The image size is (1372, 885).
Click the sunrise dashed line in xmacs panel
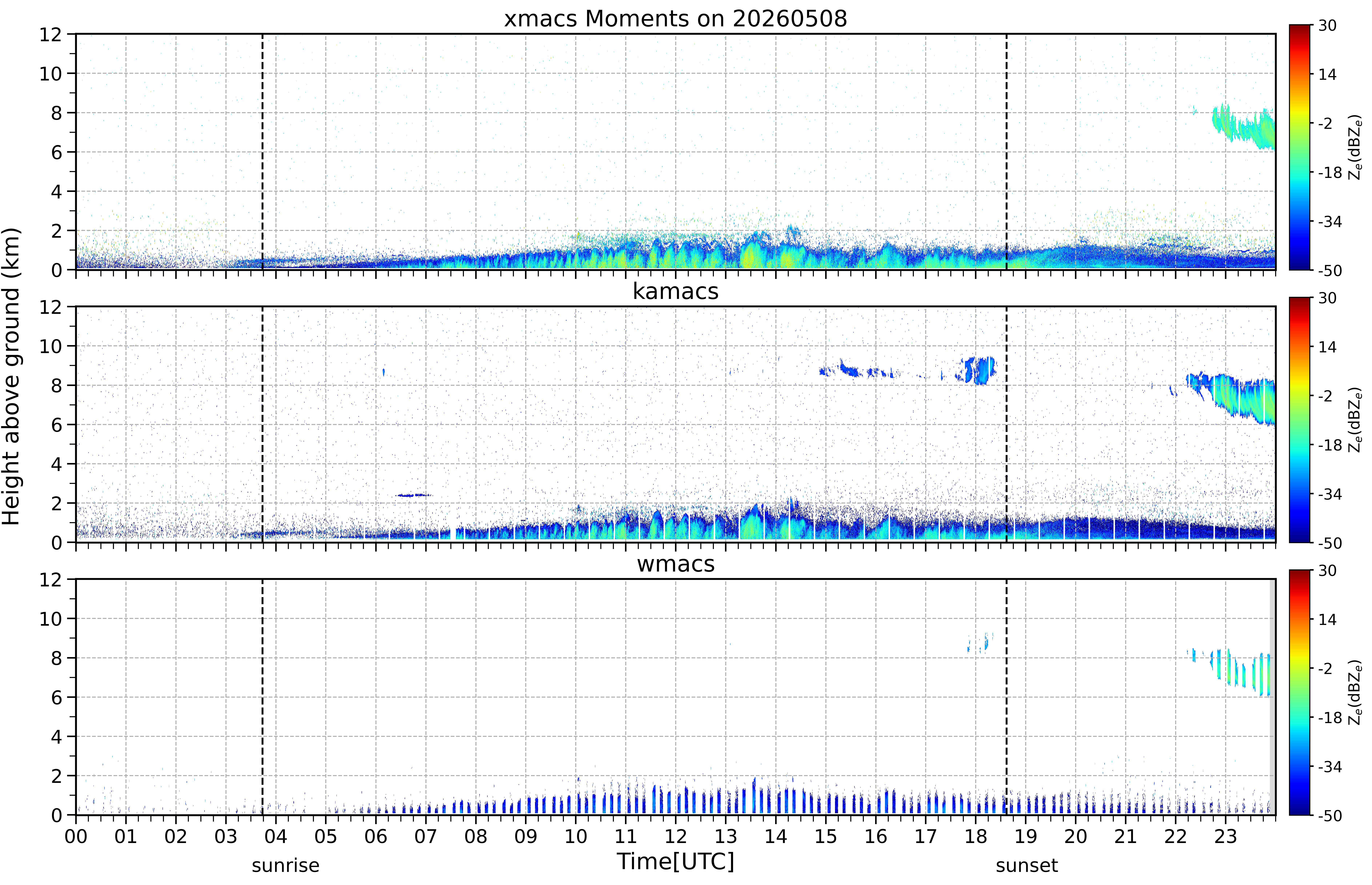tap(263, 152)
